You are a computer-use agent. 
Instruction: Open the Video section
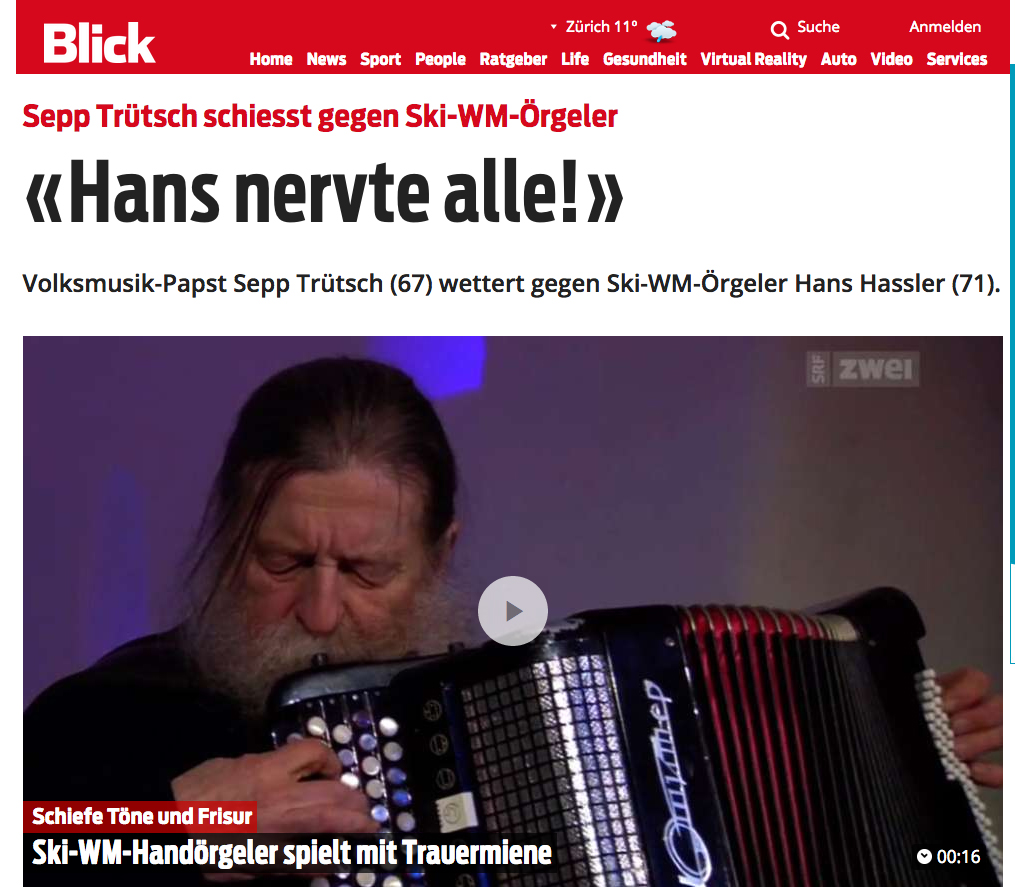click(x=891, y=60)
